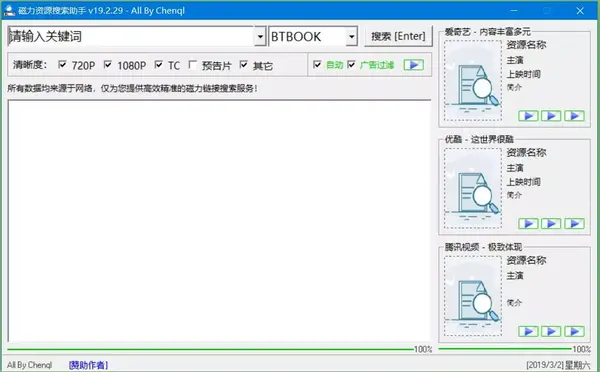Screen dimensions: 600x372
Task: Focus the 请输入关键词 search field
Action: coord(131,36)
